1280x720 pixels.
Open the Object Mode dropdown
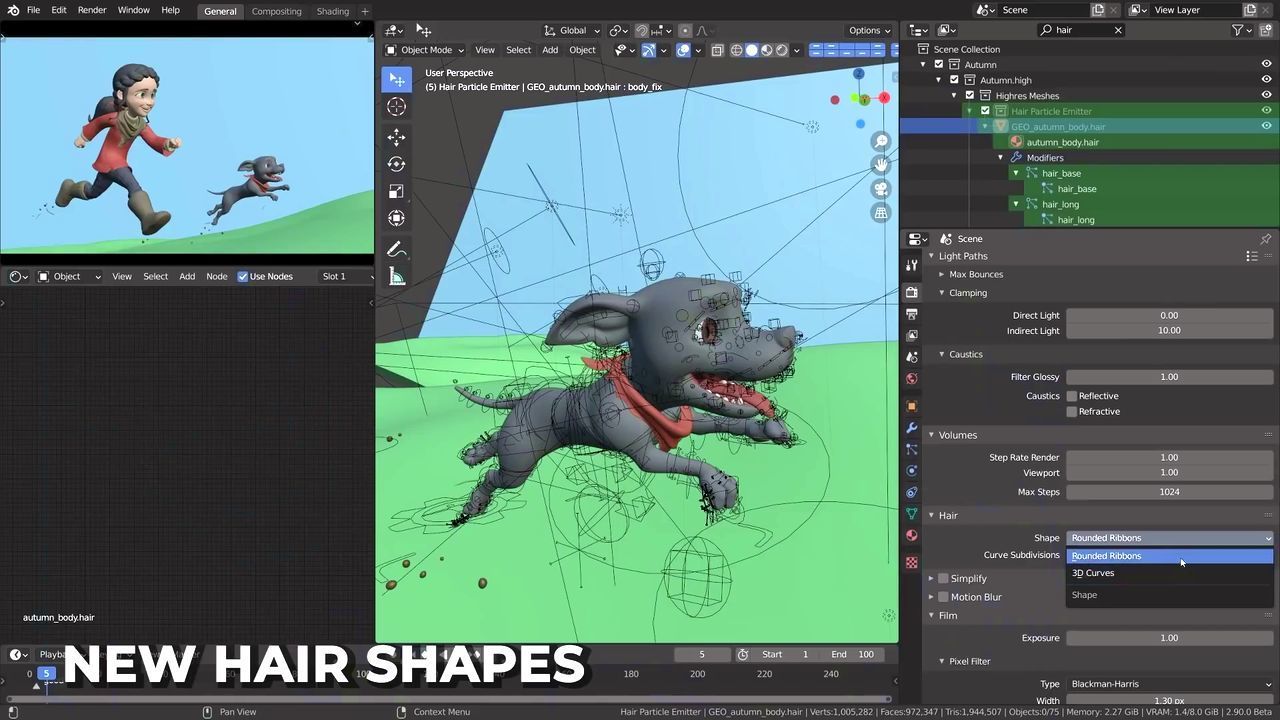coord(425,50)
